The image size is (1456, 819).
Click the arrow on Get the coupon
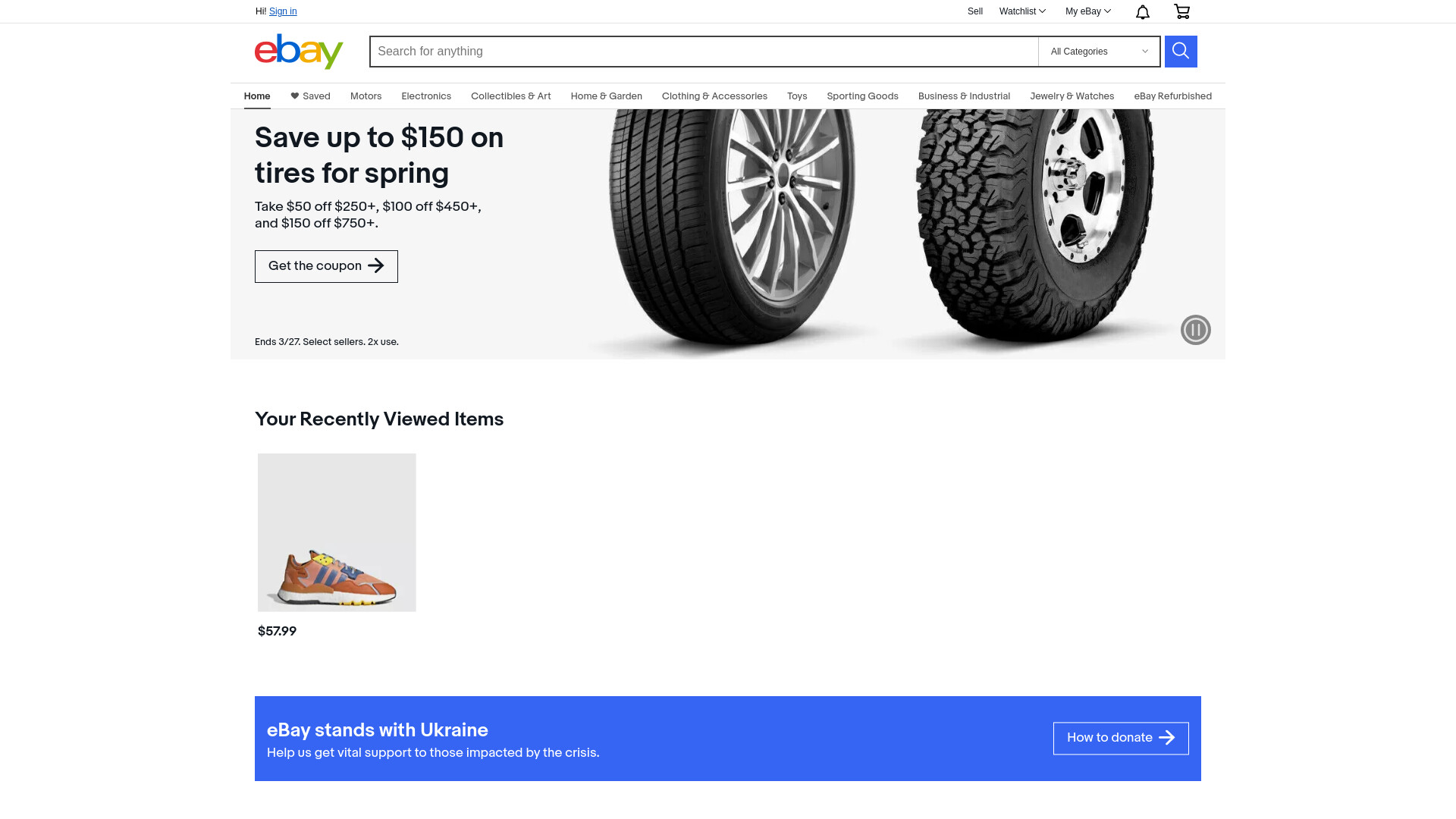pos(376,265)
